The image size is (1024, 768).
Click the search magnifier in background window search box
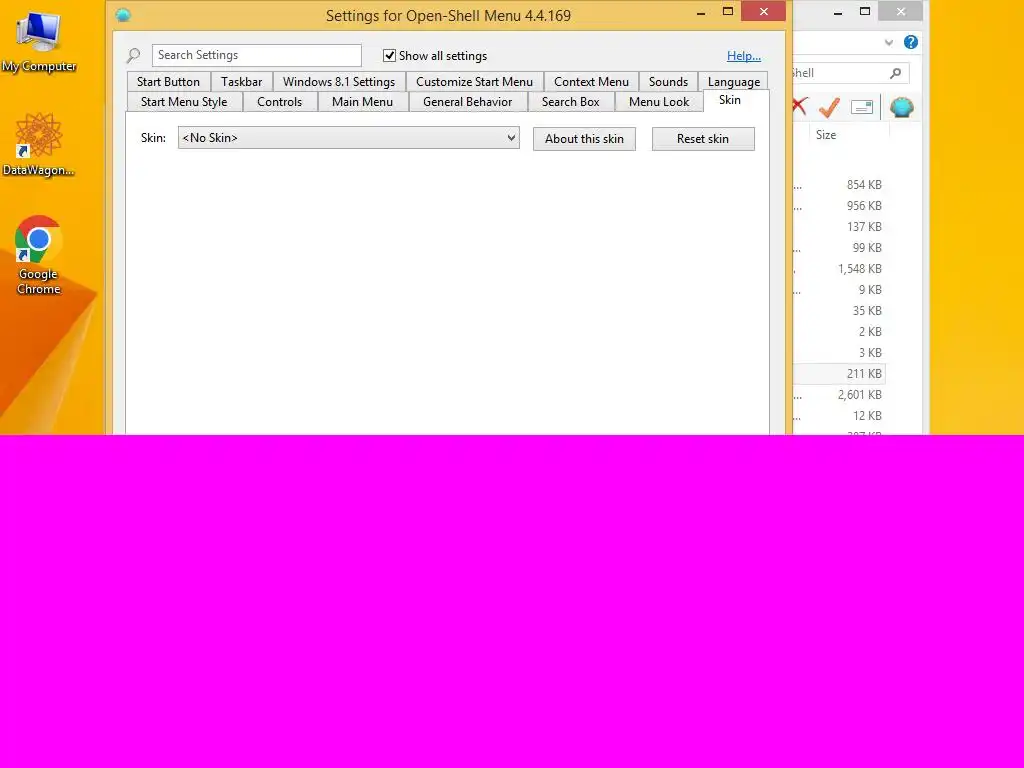tap(895, 73)
